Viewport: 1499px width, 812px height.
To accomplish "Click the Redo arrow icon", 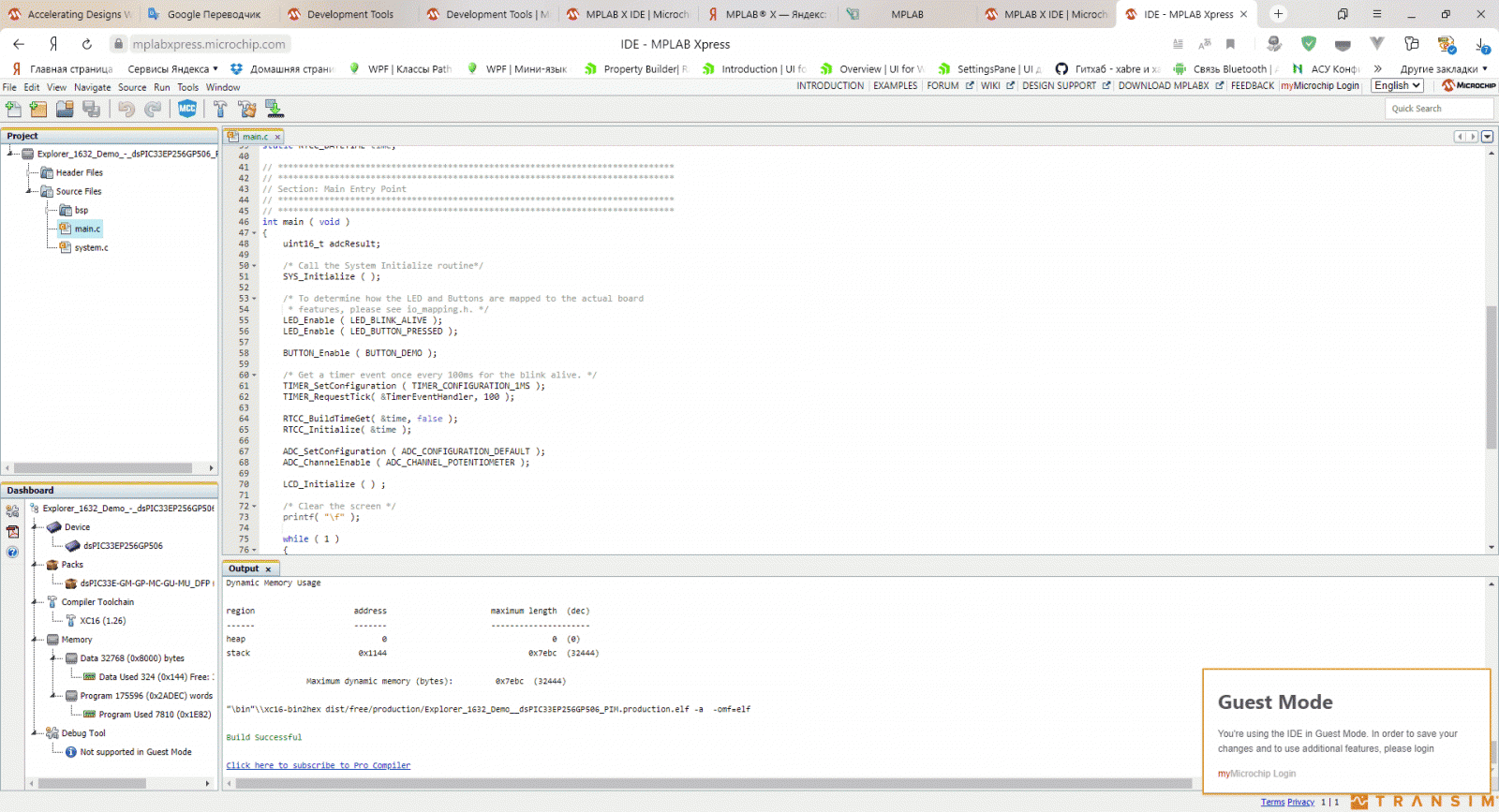I will (153, 109).
